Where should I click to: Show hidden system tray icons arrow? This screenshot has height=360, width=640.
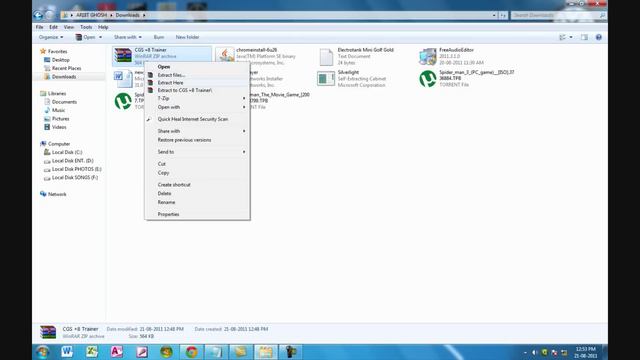coord(525,352)
